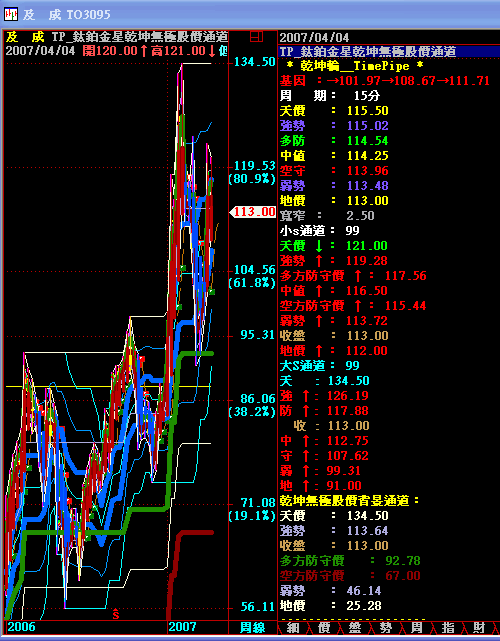Click the 71.08 (19.1%) axis level
Screen dimensions: 500x641
(x=252, y=509)
